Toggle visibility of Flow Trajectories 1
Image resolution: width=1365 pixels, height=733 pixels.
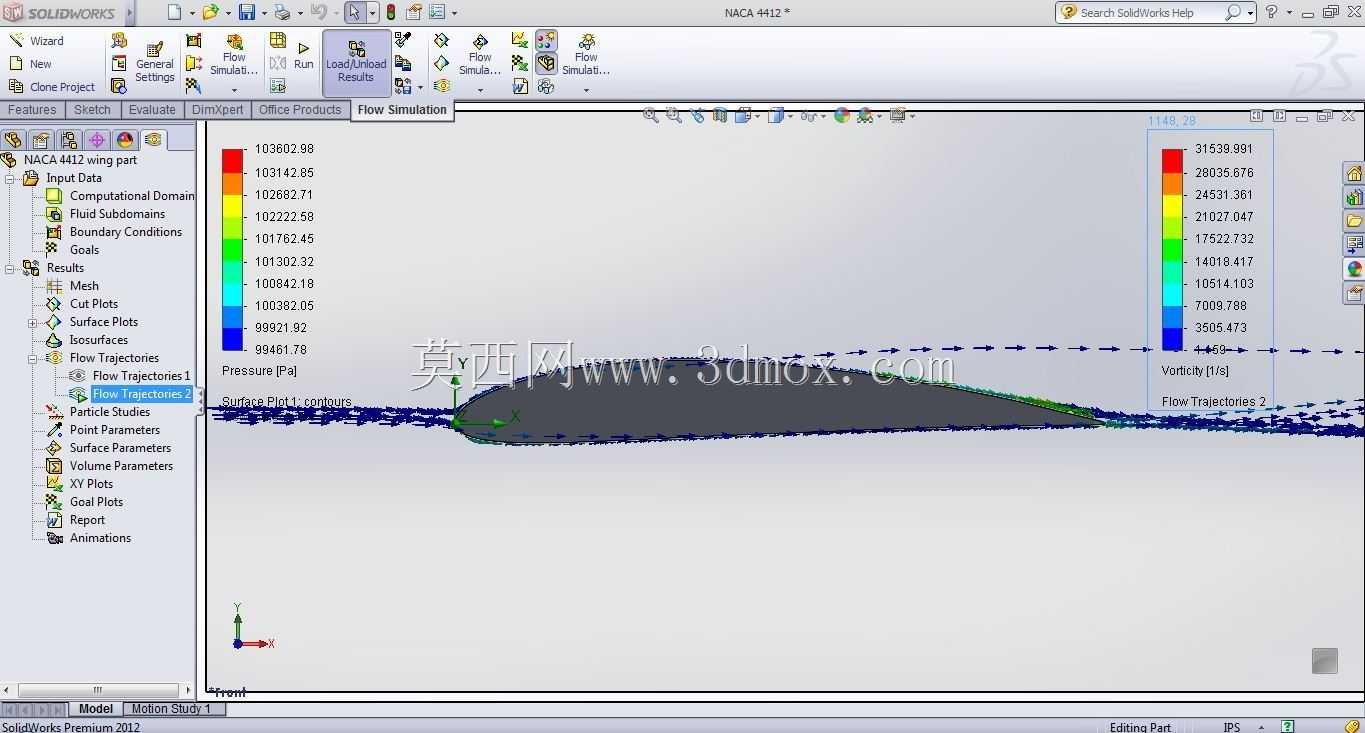click(77, 376)
